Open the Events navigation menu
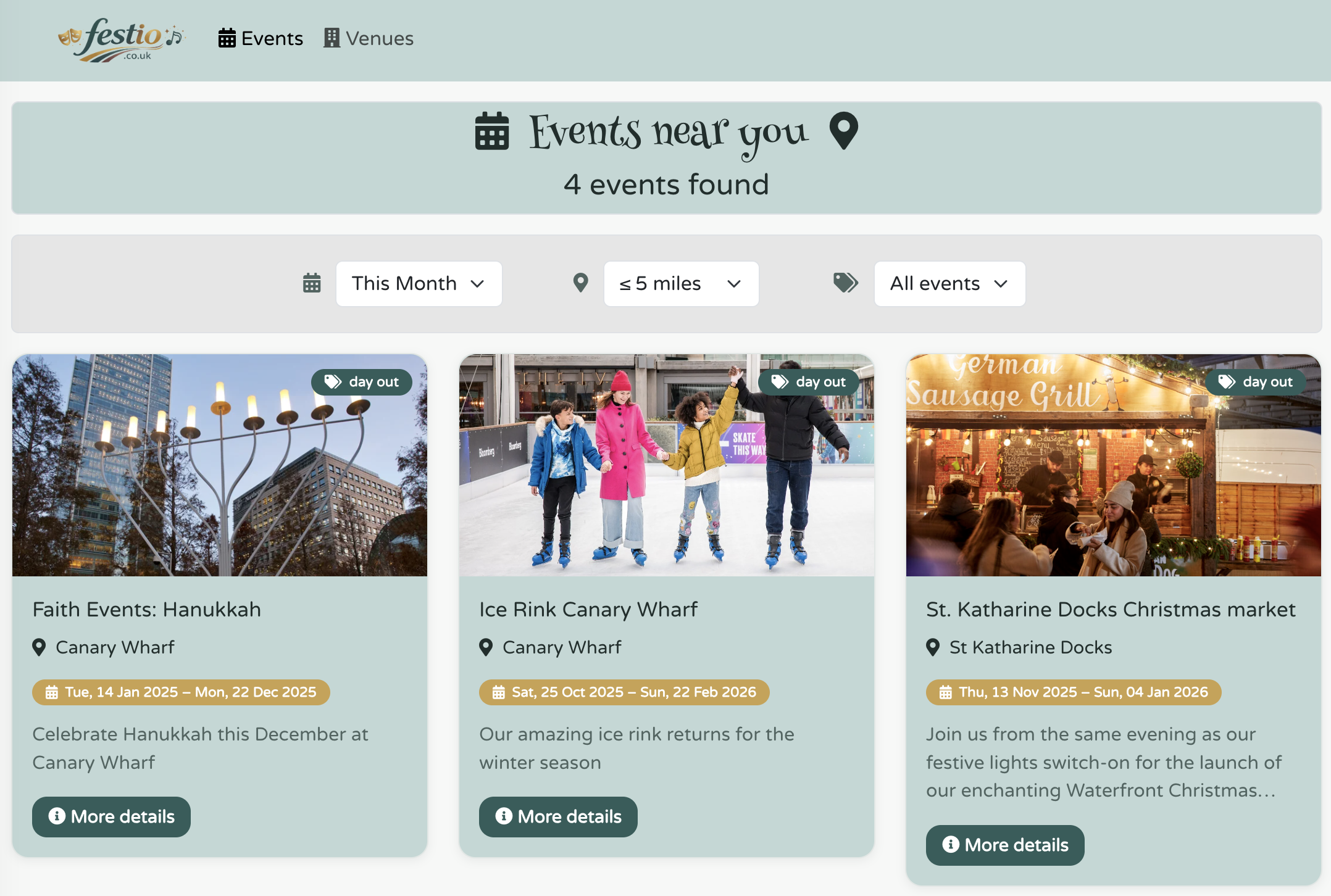The height and width of the screenshot is (896, 1331). [260, 38]
